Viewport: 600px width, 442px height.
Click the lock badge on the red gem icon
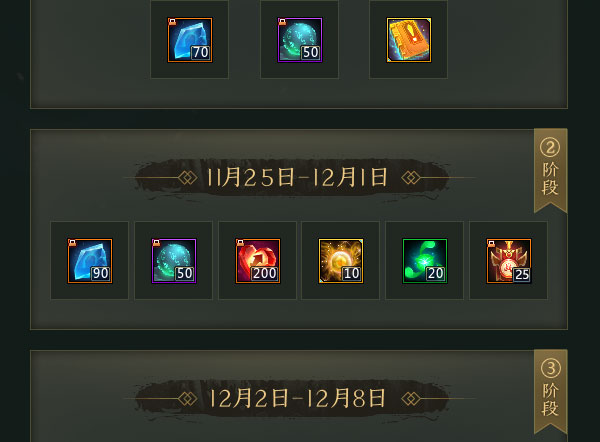pyautogui.click(x=240, y=243)
